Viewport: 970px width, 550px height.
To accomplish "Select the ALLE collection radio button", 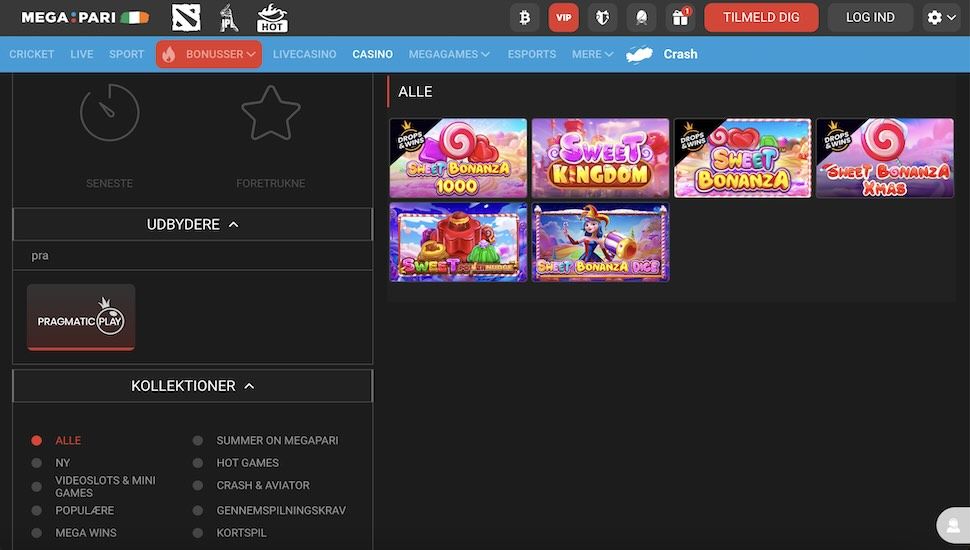I will (x=37, y=440).
